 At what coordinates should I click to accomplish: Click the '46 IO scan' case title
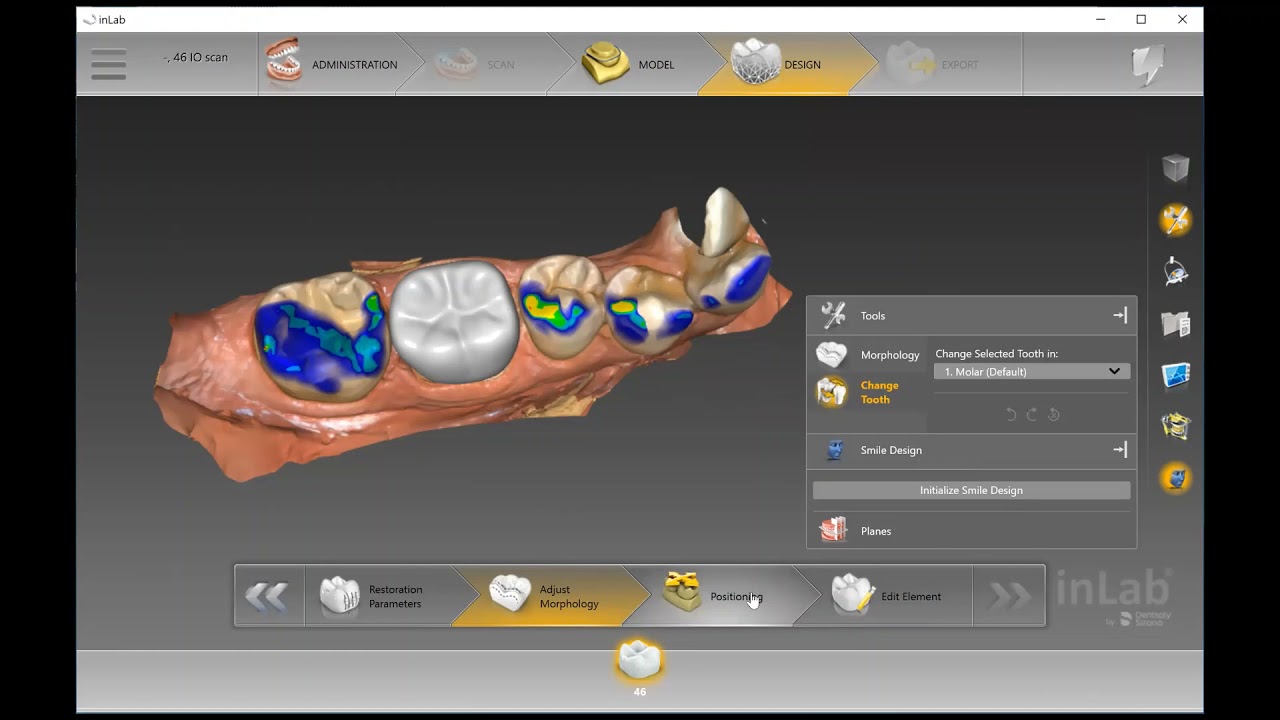197,57
